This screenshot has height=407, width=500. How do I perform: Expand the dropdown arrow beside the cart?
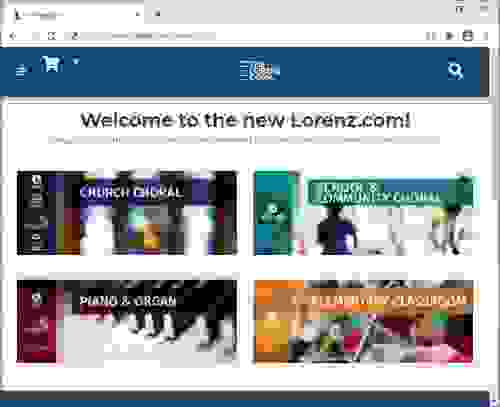[76, 61]
